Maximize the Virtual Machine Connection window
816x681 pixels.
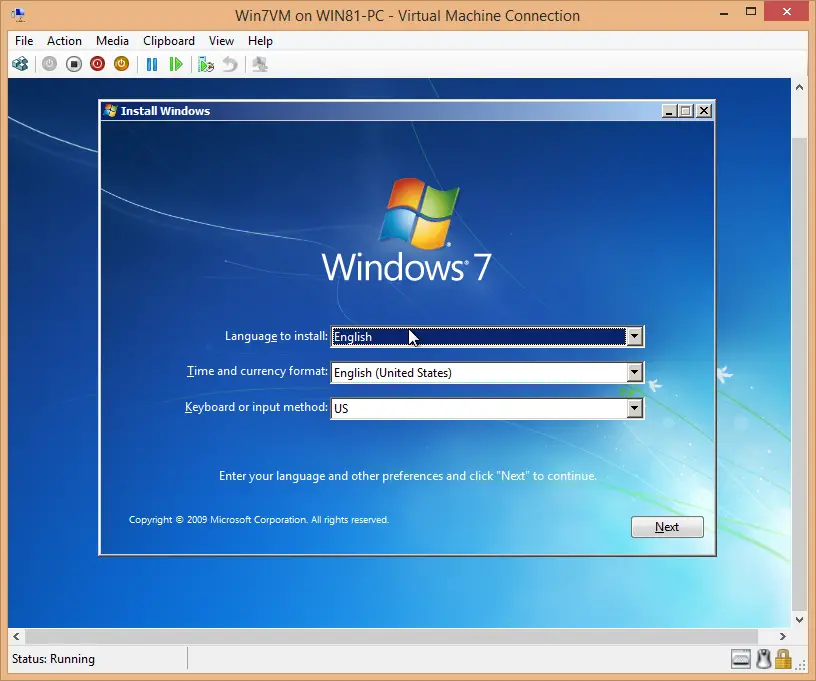pyautogui.click(x=751, y=11)
